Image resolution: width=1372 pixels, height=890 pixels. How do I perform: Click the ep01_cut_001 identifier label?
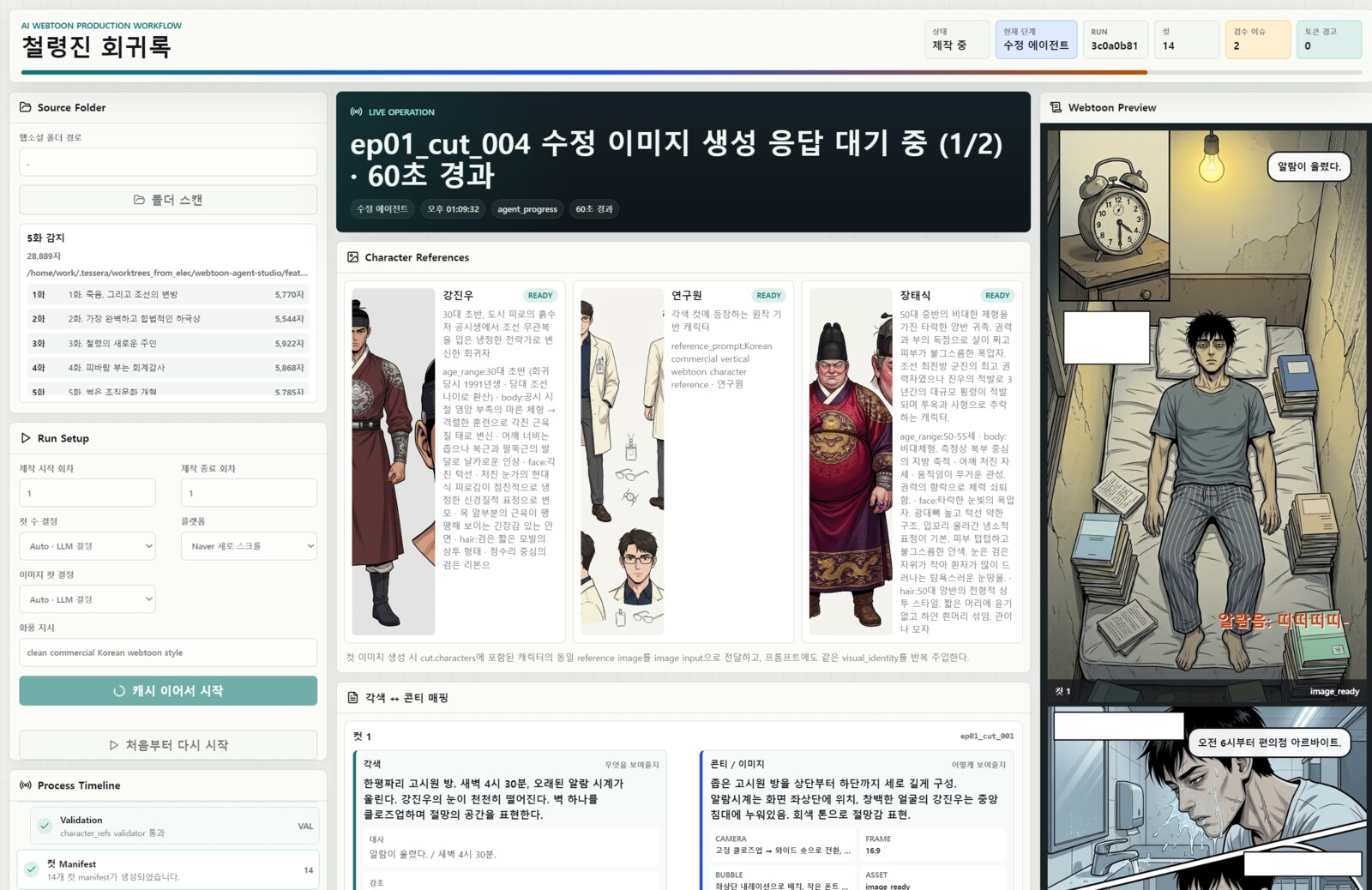(986, 736)
